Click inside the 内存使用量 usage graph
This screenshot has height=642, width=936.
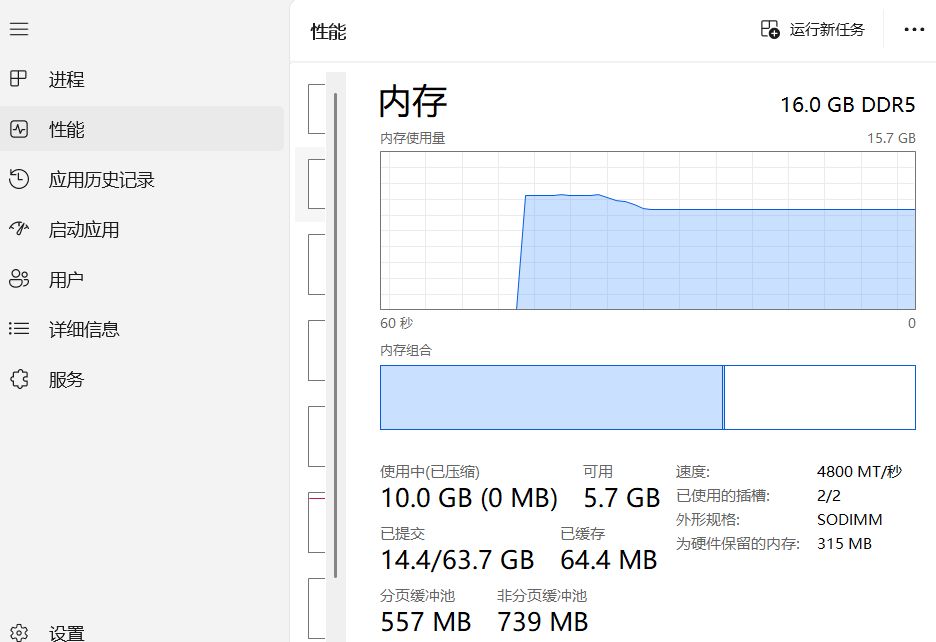point(648,231)
